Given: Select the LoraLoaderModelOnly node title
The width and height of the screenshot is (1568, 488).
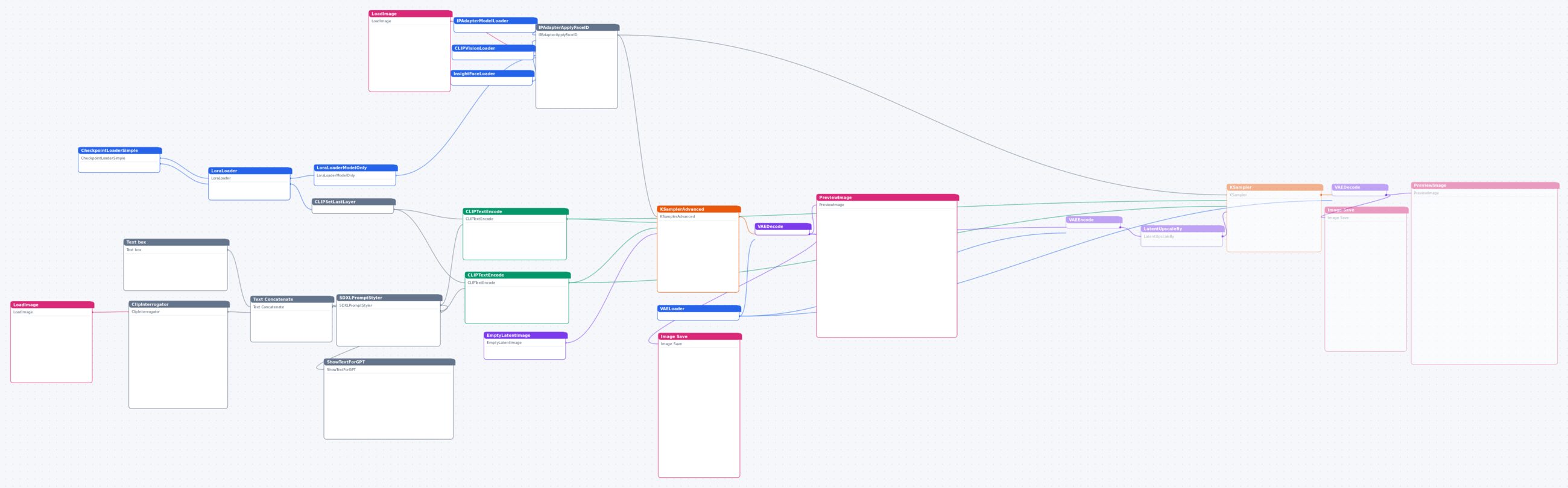Looking at the screenshot, I should pos(355,167).
